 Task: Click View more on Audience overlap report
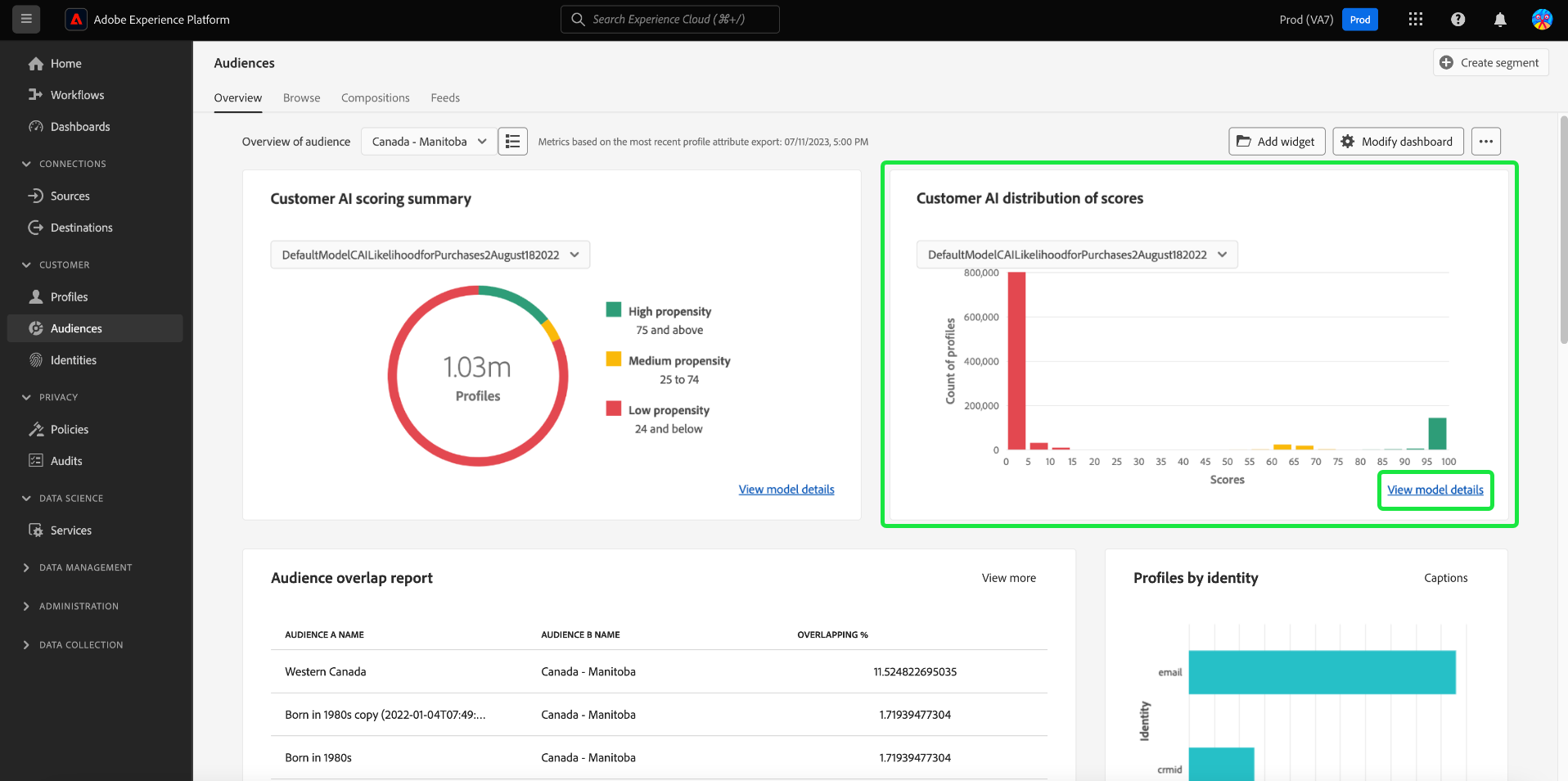click(x=1009, y=578)
